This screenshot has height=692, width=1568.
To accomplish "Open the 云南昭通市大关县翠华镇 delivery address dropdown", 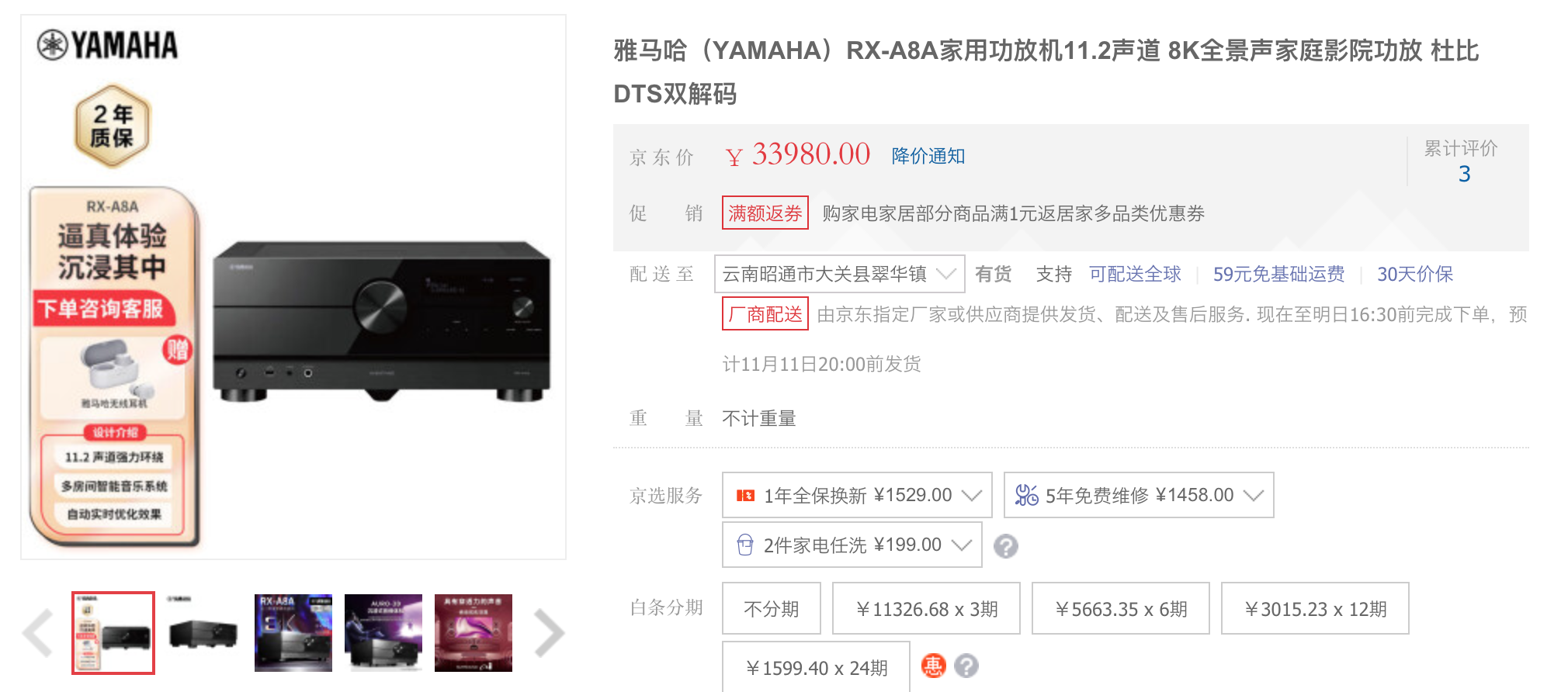I will pyautogui.click(x=840, y=274).
